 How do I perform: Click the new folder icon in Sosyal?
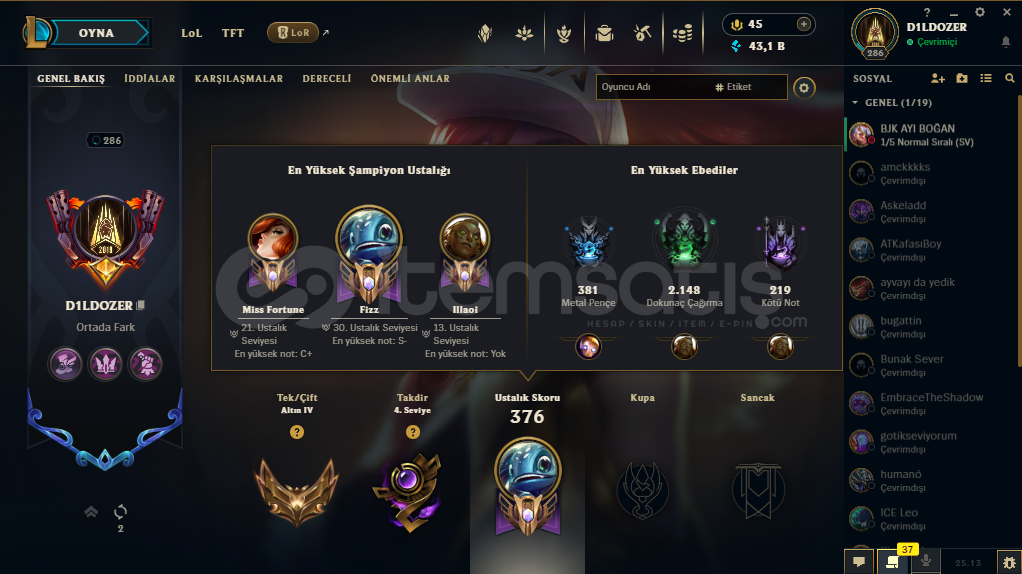point(962,78)
